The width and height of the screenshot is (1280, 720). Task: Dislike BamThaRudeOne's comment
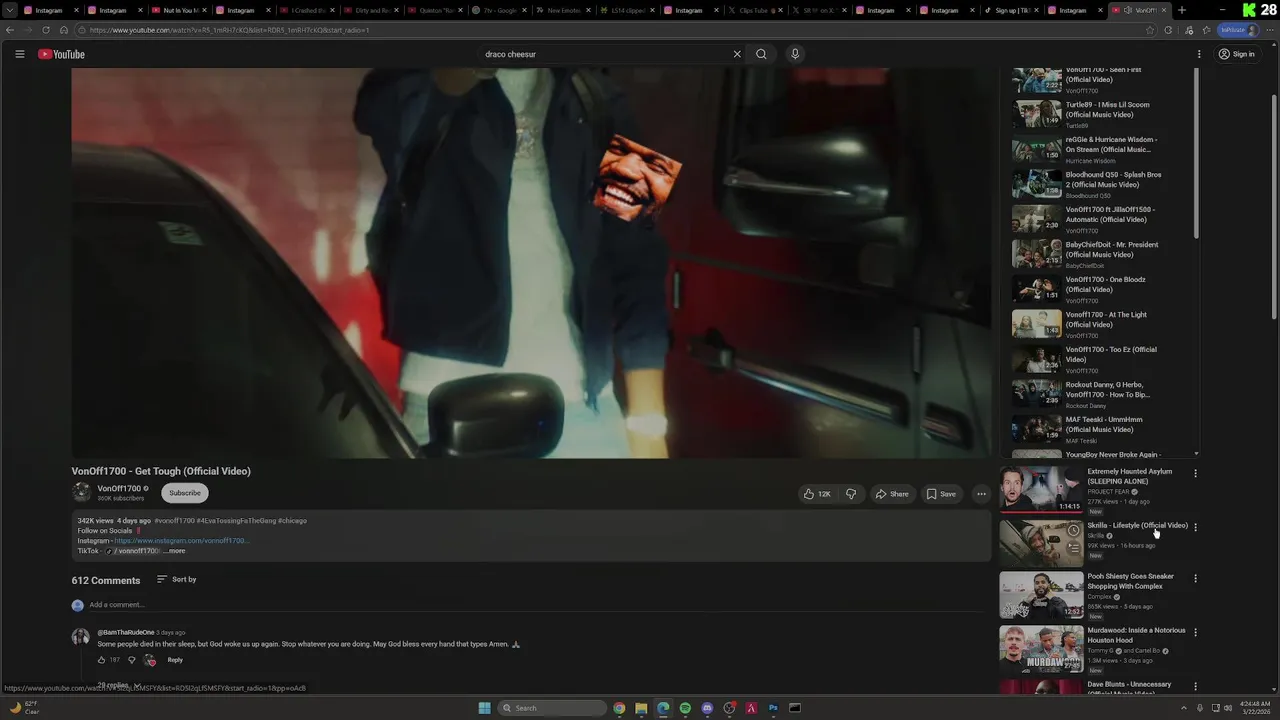[131, 660]
